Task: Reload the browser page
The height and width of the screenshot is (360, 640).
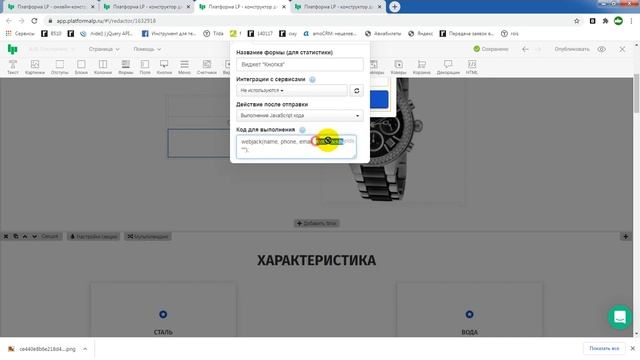Action: click(34, 21)
